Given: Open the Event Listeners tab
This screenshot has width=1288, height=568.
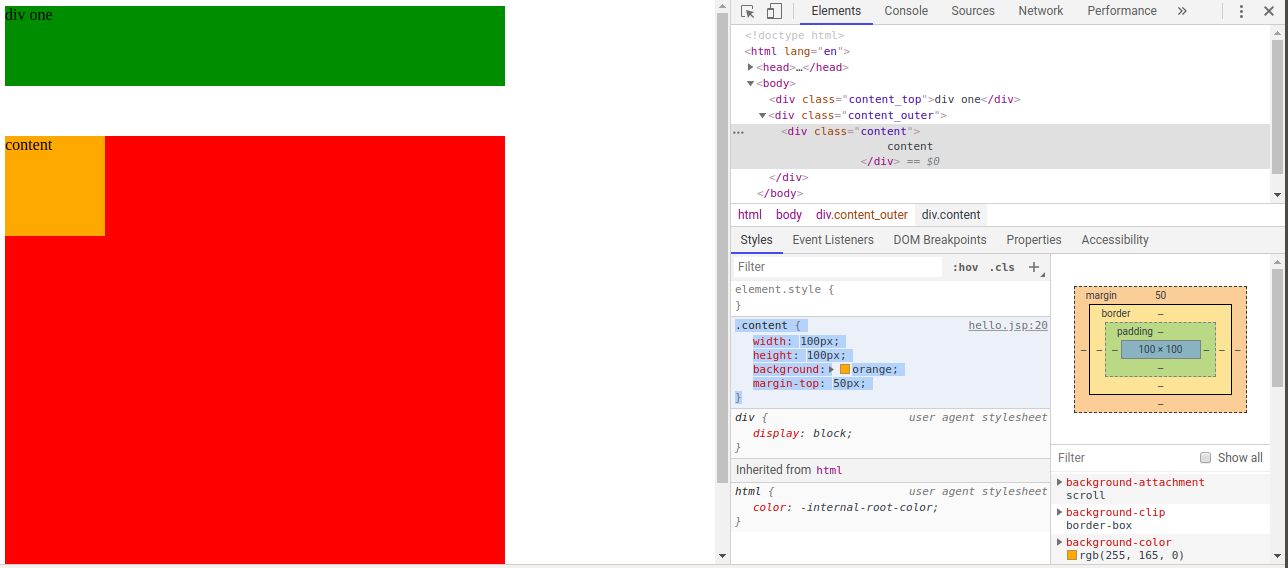Looking at the screenshot, I should click(833, 240).
